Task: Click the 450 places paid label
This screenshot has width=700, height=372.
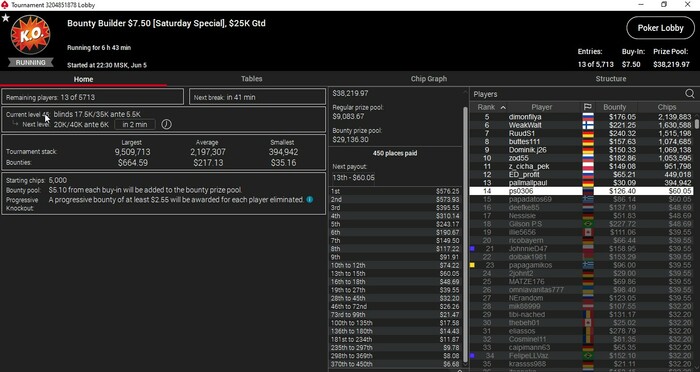Action: 395,153
